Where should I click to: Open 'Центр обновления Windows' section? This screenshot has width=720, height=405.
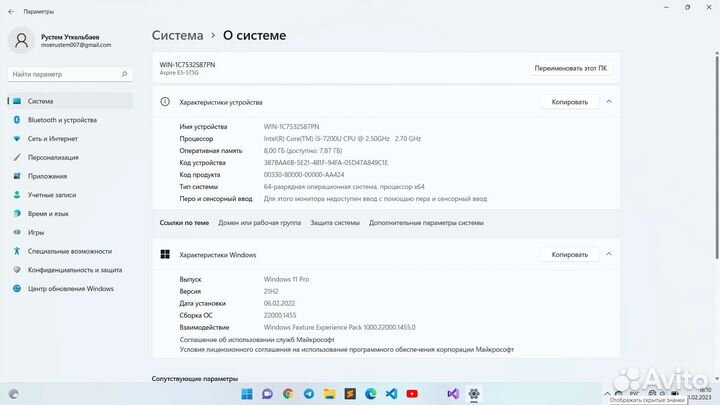70,289
